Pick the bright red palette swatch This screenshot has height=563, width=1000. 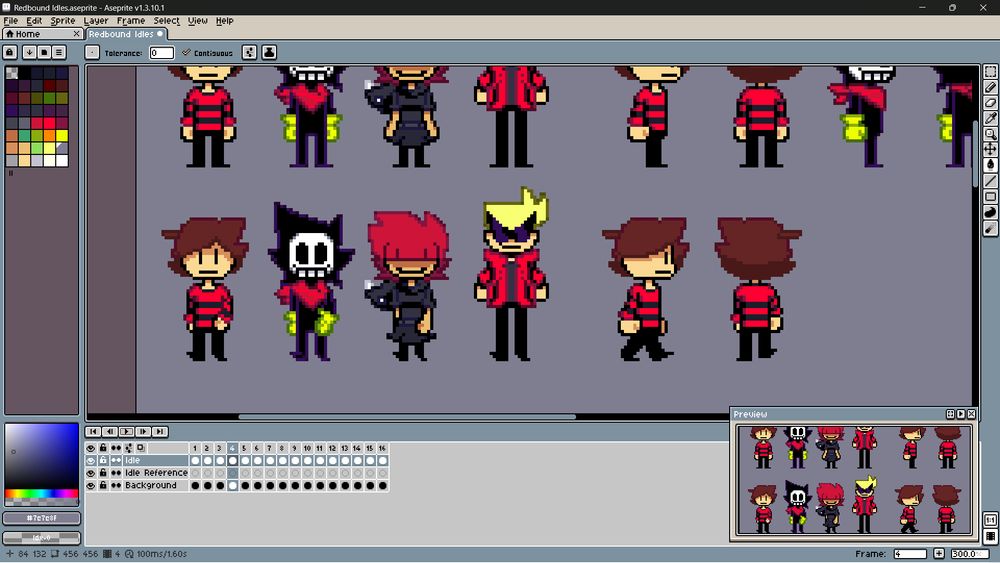(x=49, y=122)
